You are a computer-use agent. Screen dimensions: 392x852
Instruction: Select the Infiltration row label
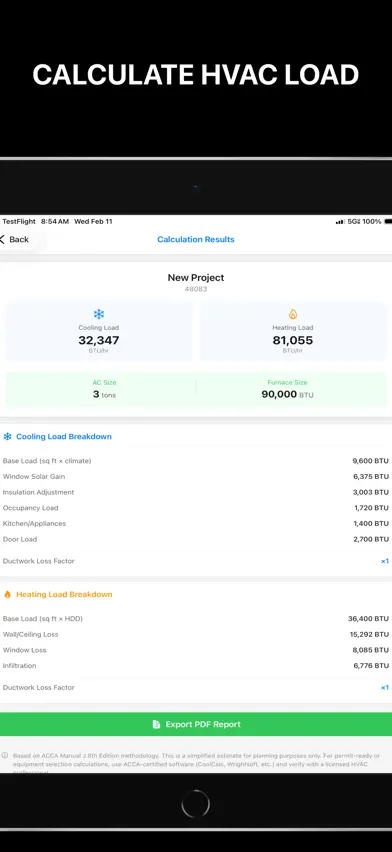(x=20, y=666)
